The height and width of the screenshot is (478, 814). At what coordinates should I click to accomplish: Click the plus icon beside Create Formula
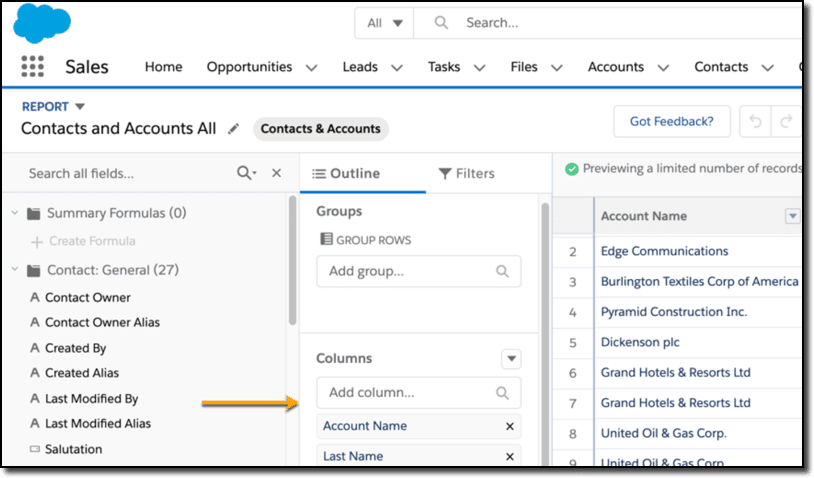(37, 242)
